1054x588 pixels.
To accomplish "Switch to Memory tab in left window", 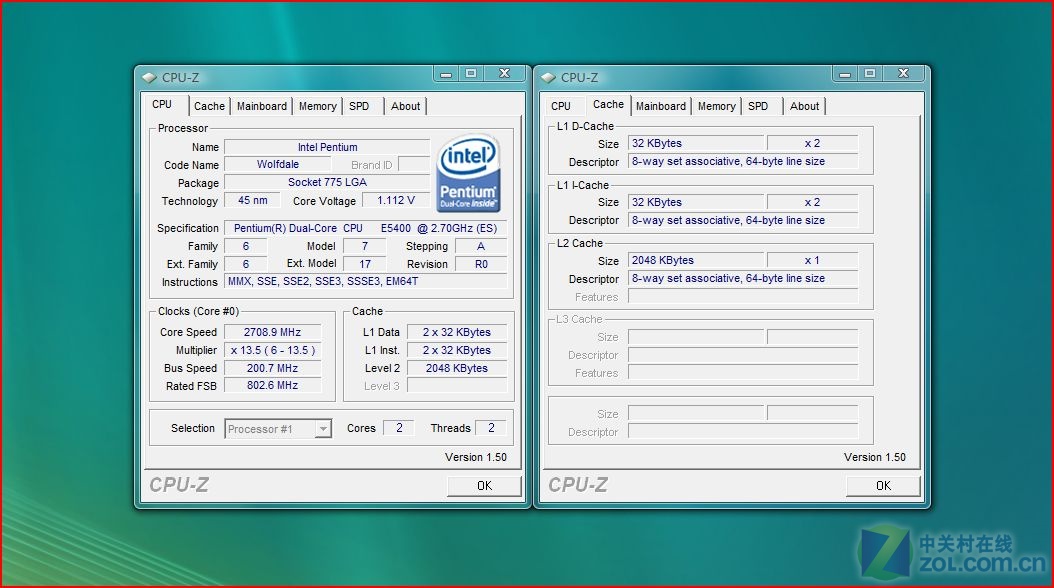I will pyautogui.click(x=317, y=106).
